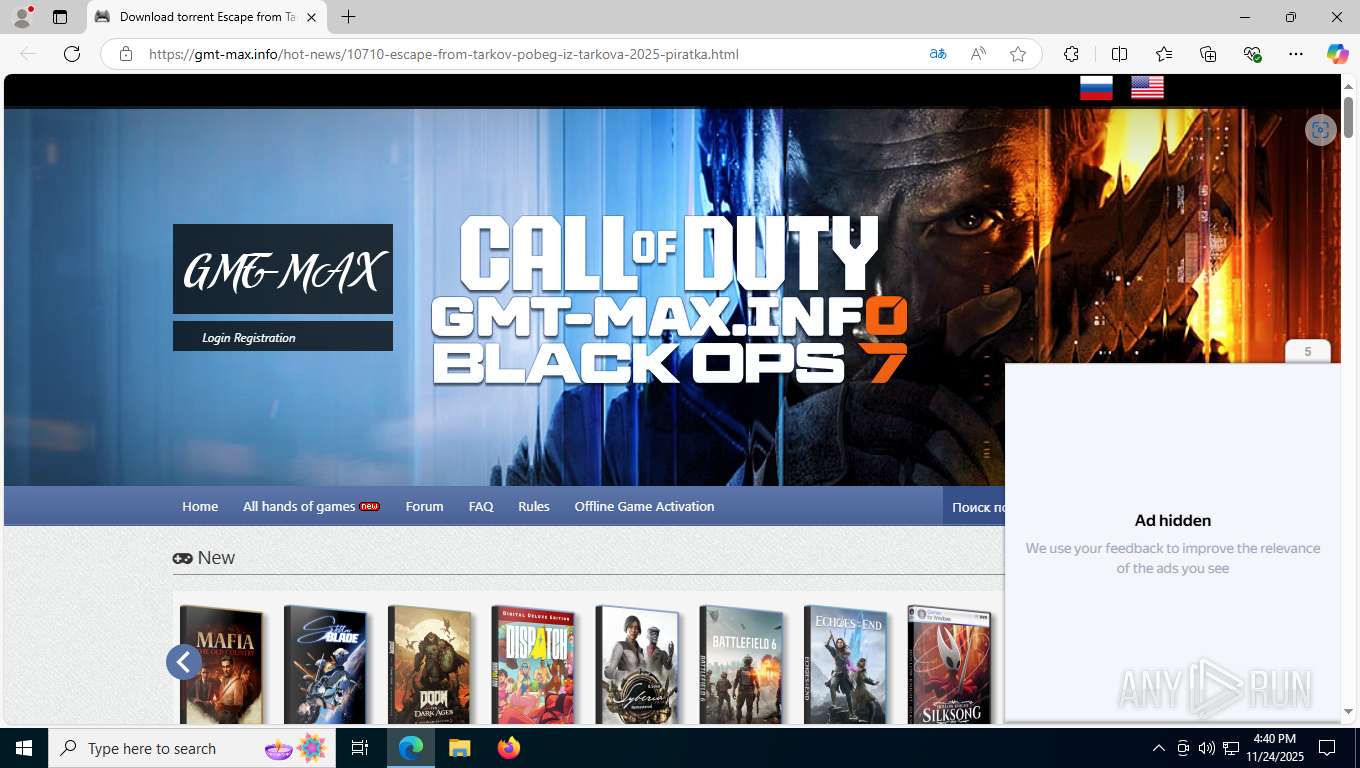Open the Doom Dark Ages cover

pos(429,664)
